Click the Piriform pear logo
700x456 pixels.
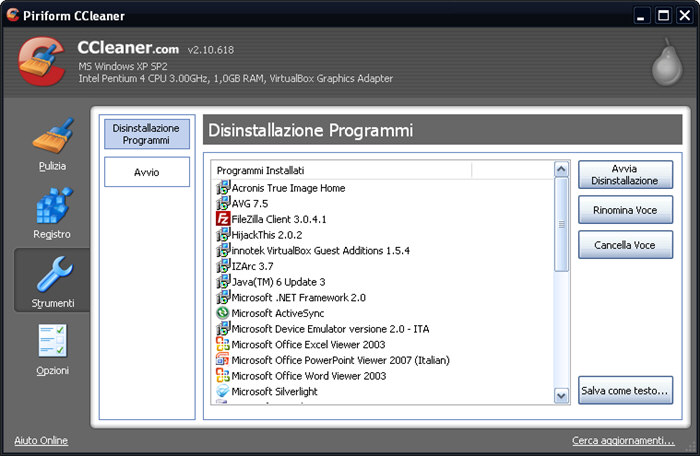(667, 62)
